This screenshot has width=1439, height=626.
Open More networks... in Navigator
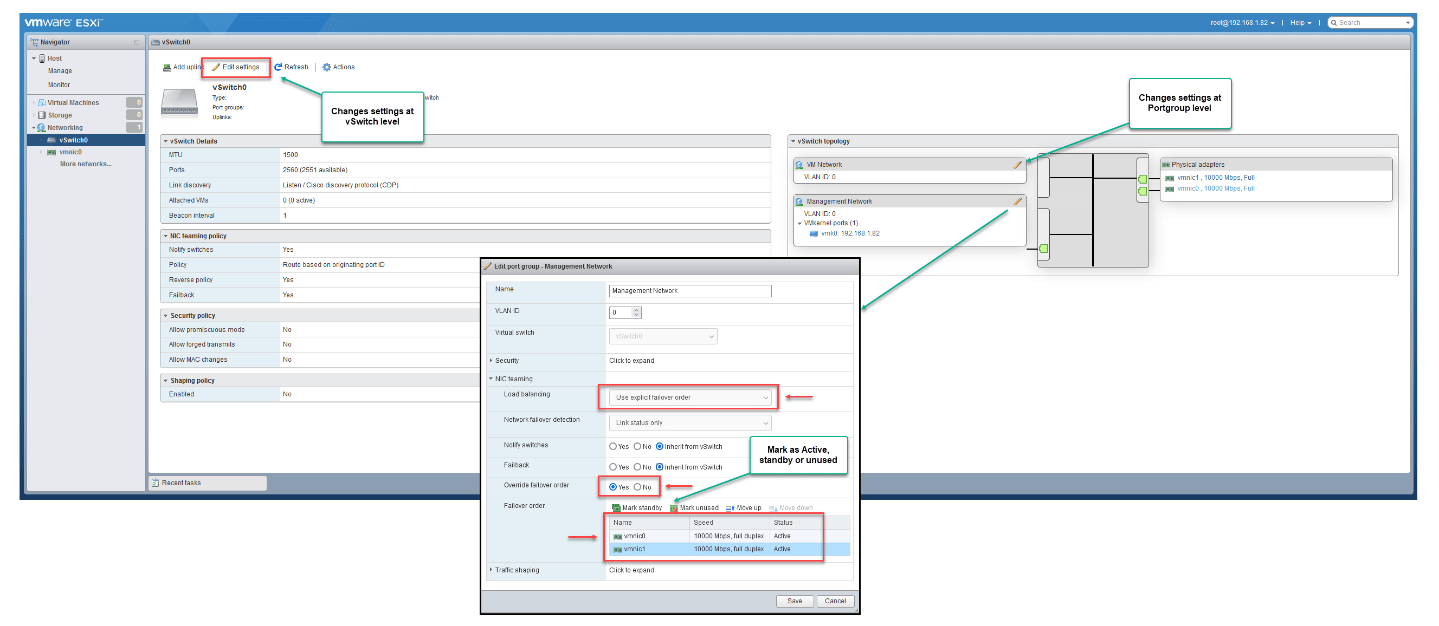(x=86, y=164)
